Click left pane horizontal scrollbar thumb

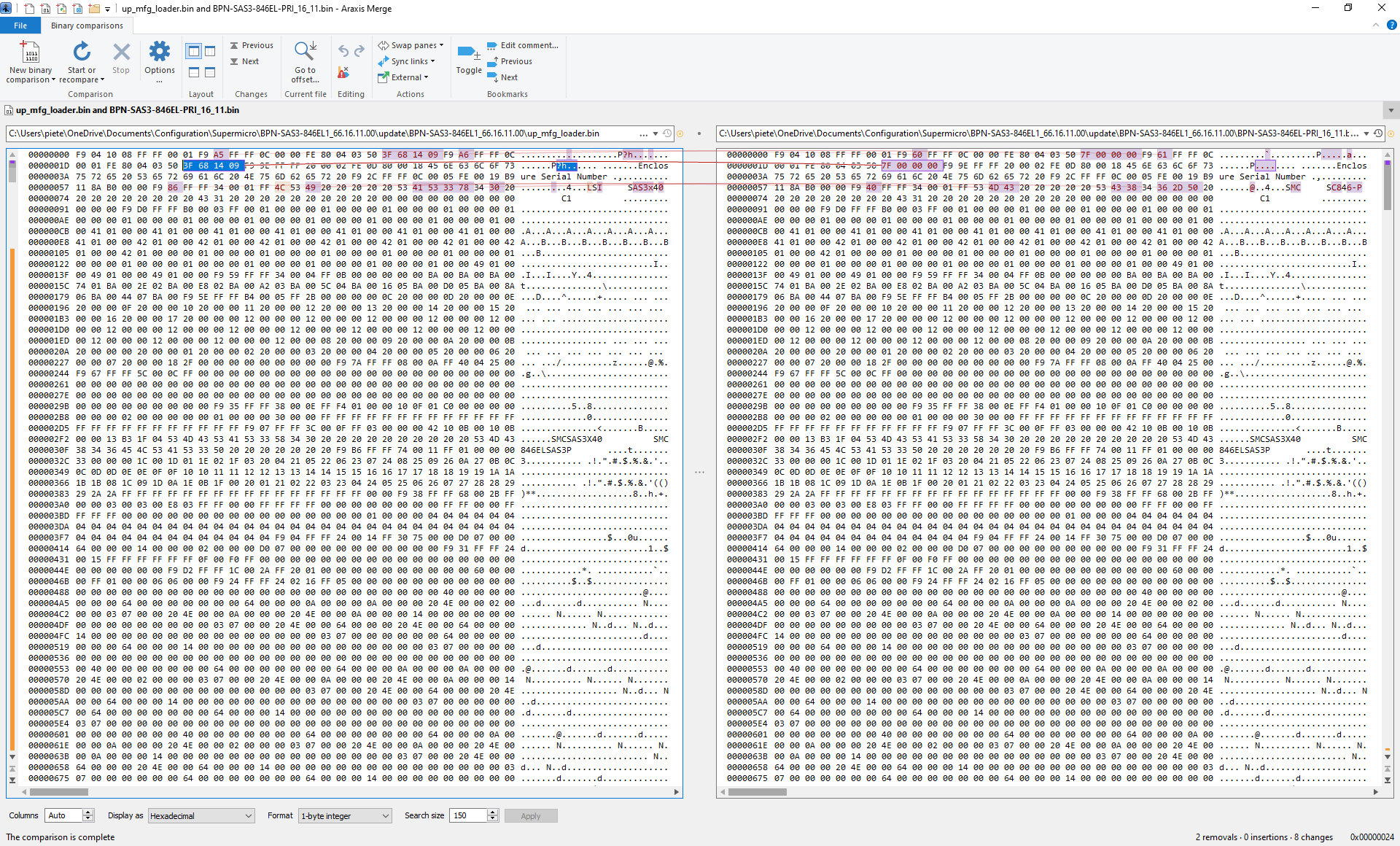[x=58, y=791]
